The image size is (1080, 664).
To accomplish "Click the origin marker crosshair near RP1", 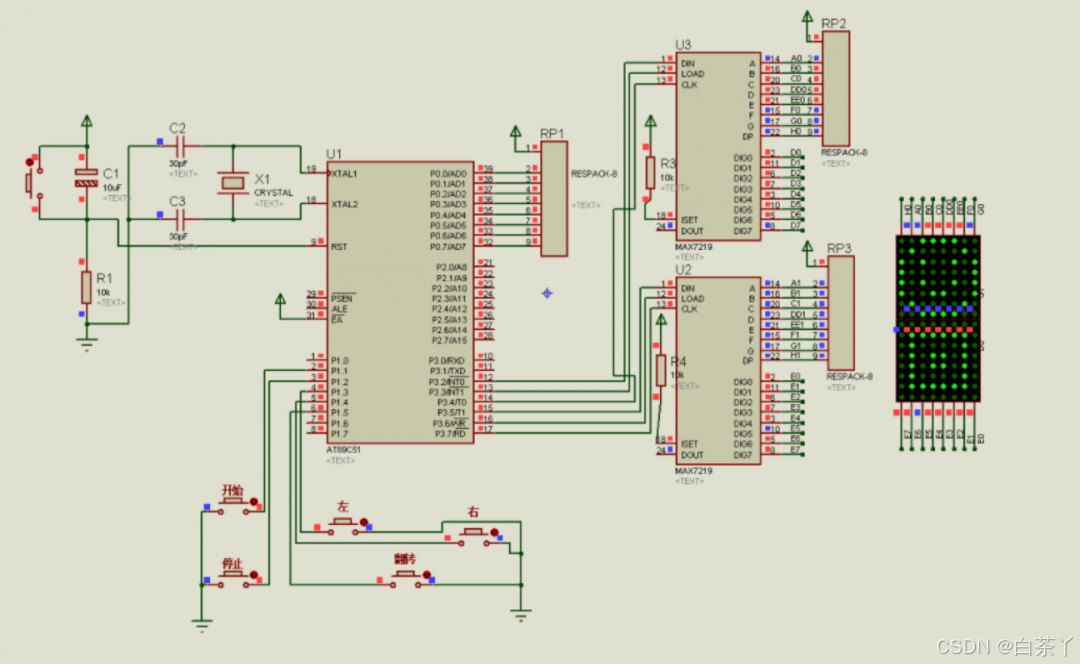I will click(547, 293).
